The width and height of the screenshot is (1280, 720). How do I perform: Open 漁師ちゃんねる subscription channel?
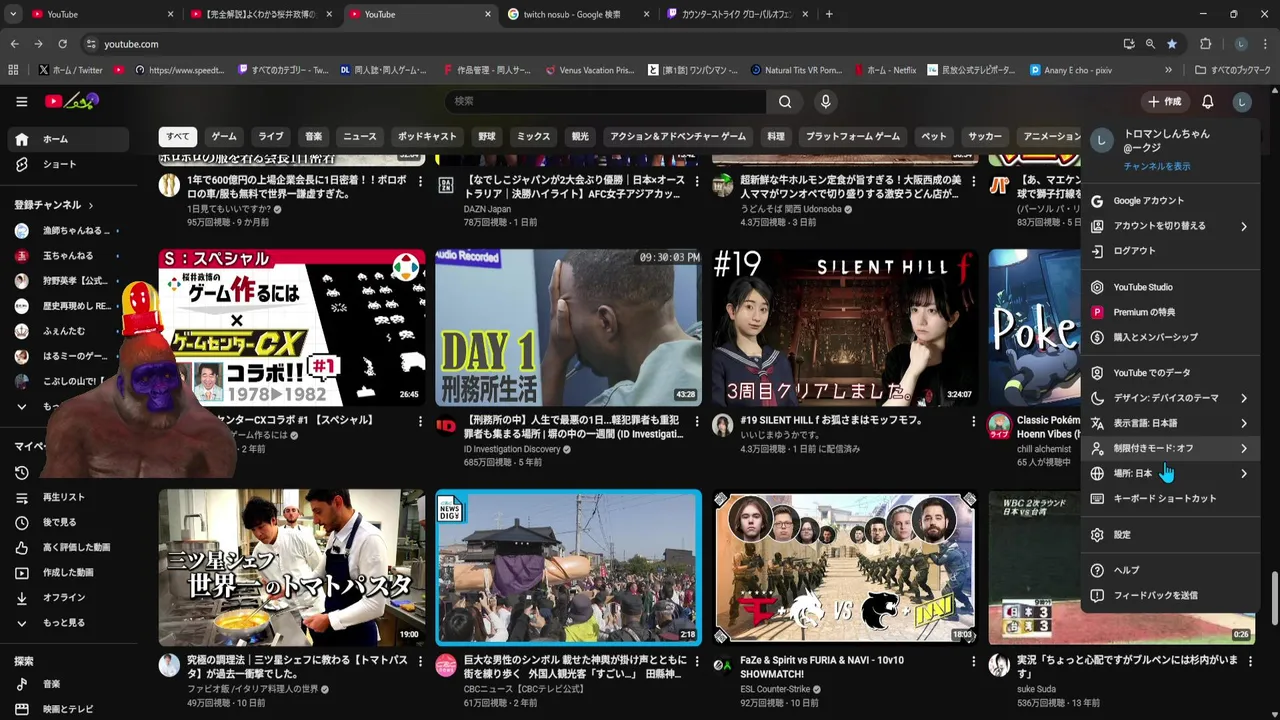pos(66,231)
